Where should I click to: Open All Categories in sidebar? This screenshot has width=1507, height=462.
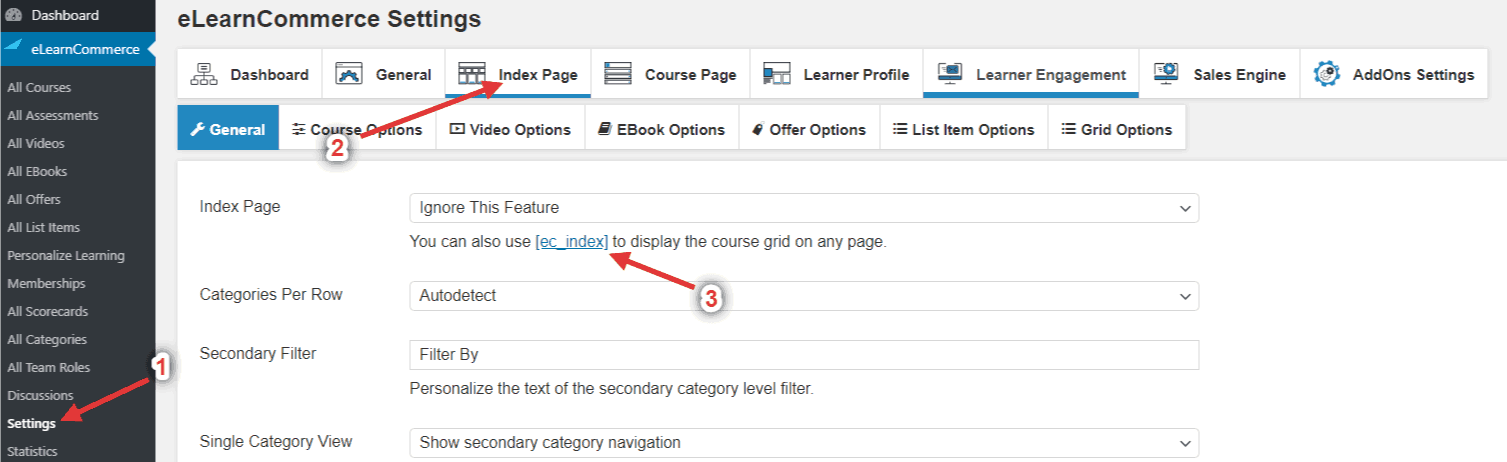coord(47,339)
